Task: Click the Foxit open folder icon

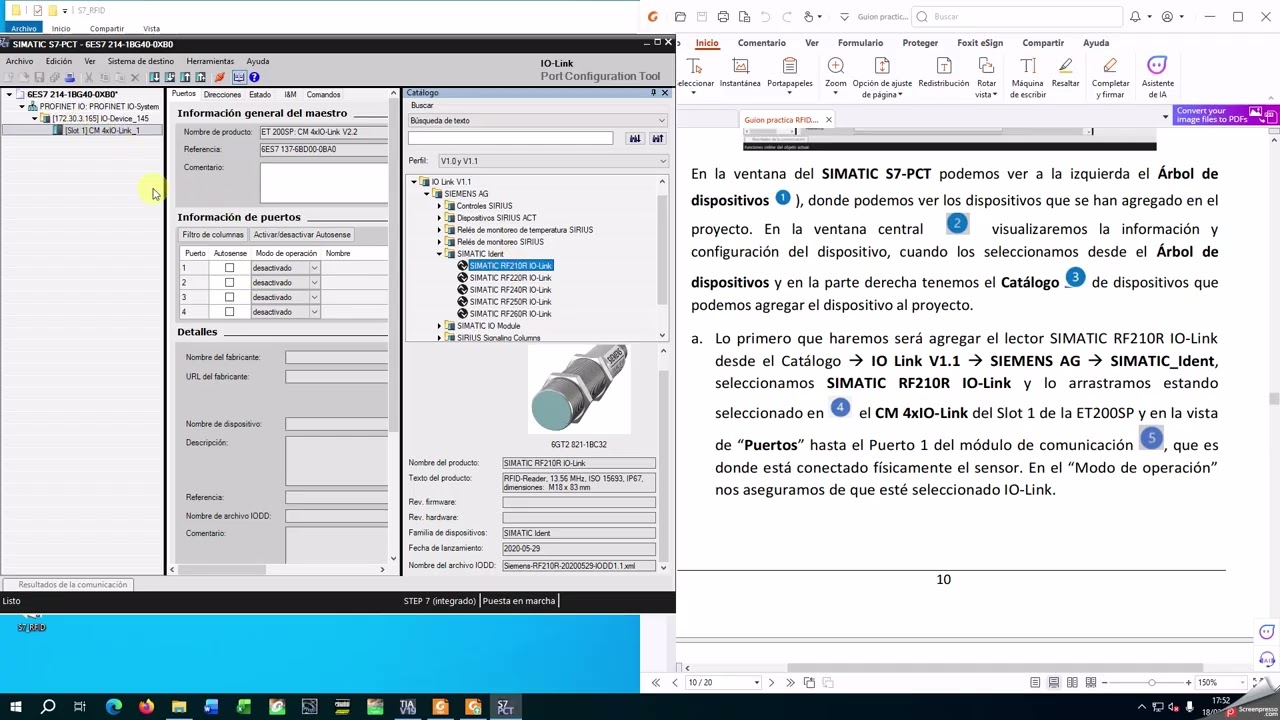Action: (680, 17)
